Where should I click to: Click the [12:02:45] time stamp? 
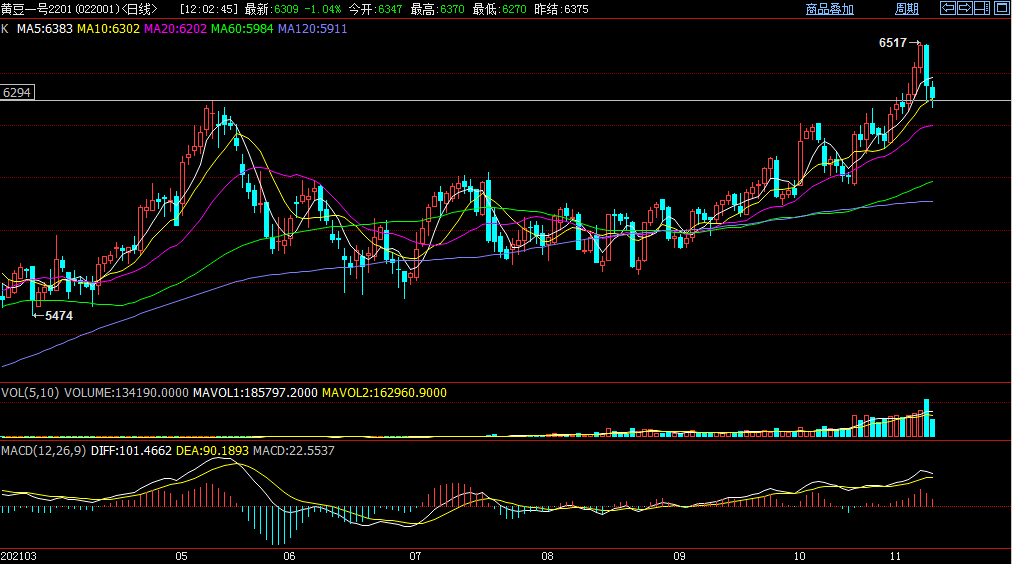coord(208,9)
